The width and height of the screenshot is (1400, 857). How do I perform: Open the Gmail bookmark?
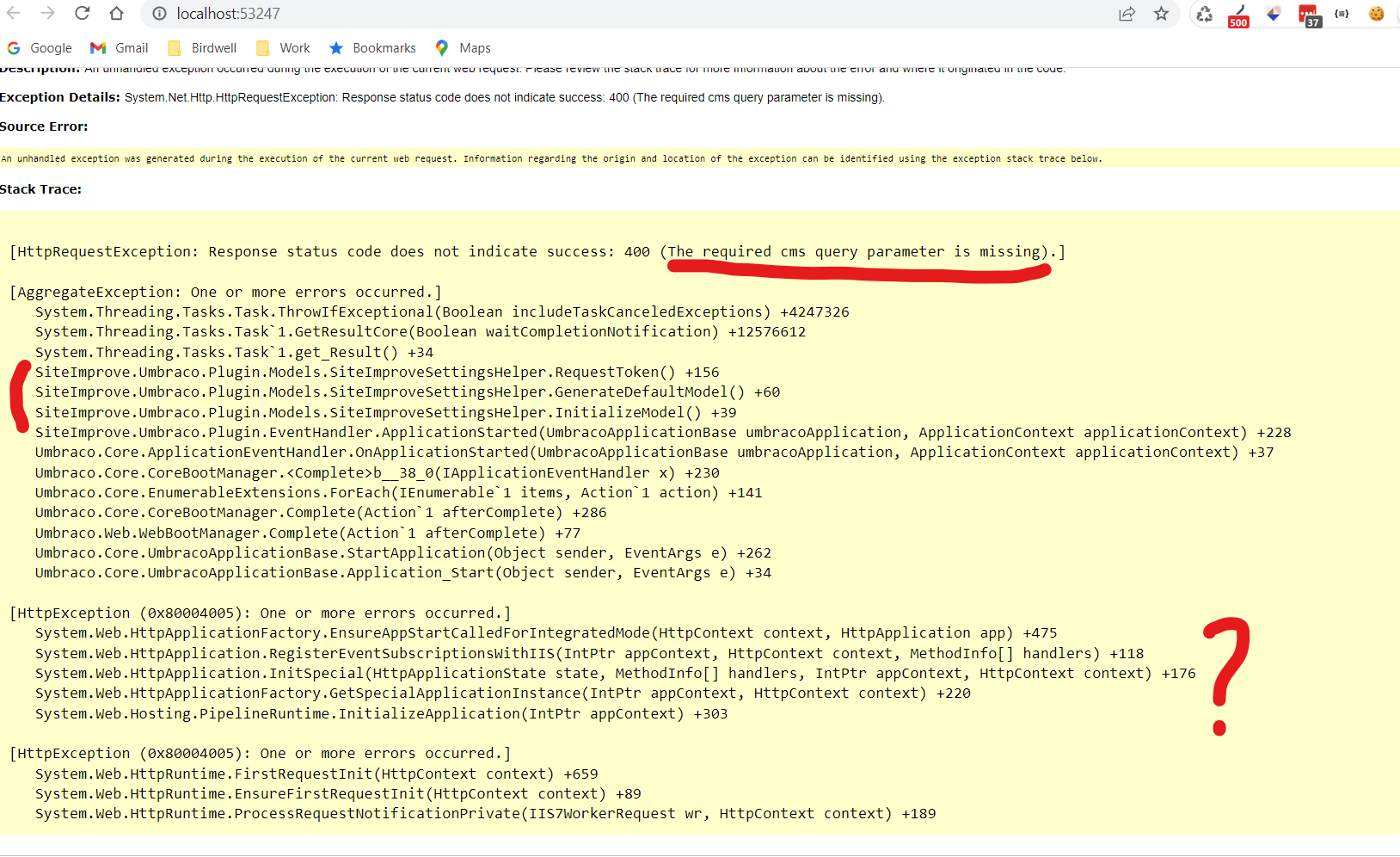[120, 48]
